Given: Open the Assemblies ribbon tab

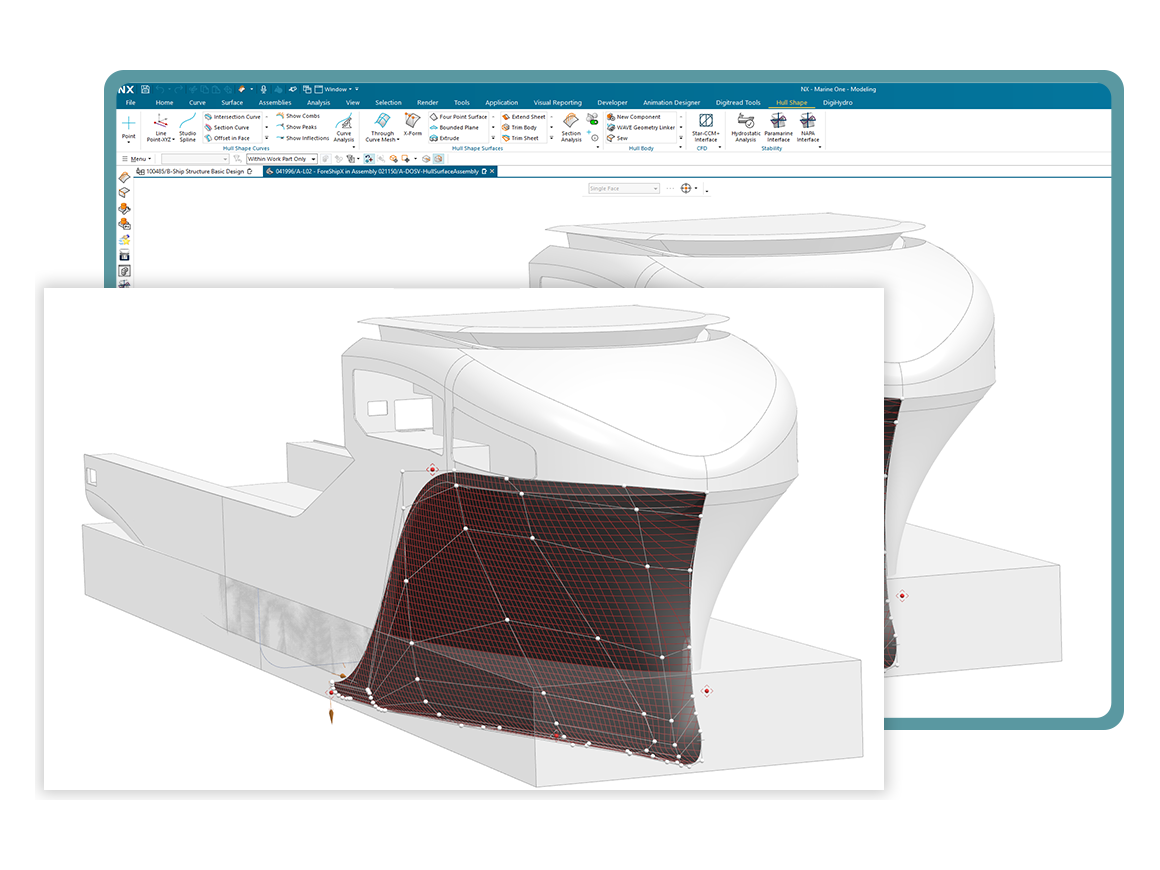Looking at the screenshot, I should click(x=275, y=103).
